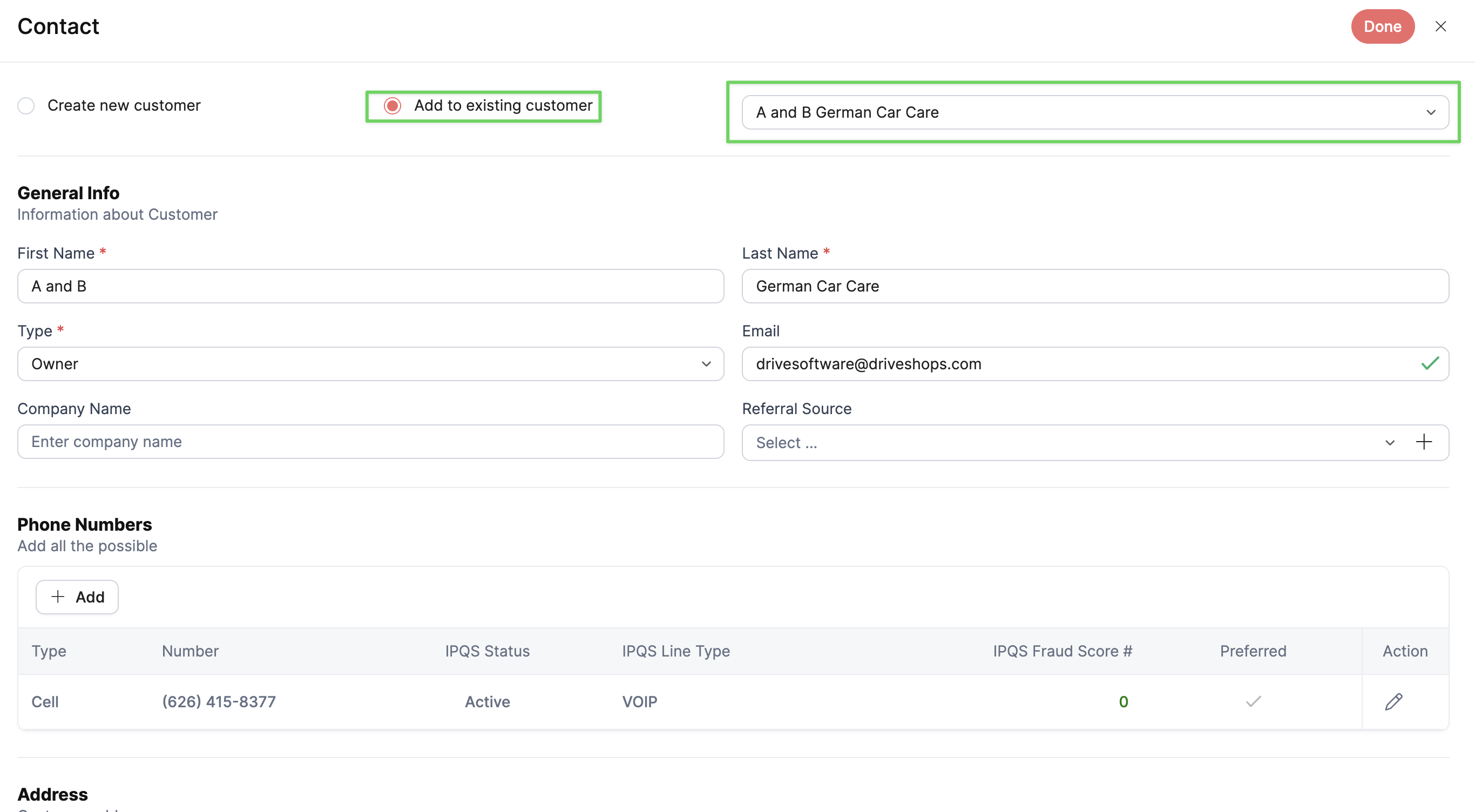This screenshot has width=1475, height=812.
Task: Click into the First Name field
Action: (370, 286)
